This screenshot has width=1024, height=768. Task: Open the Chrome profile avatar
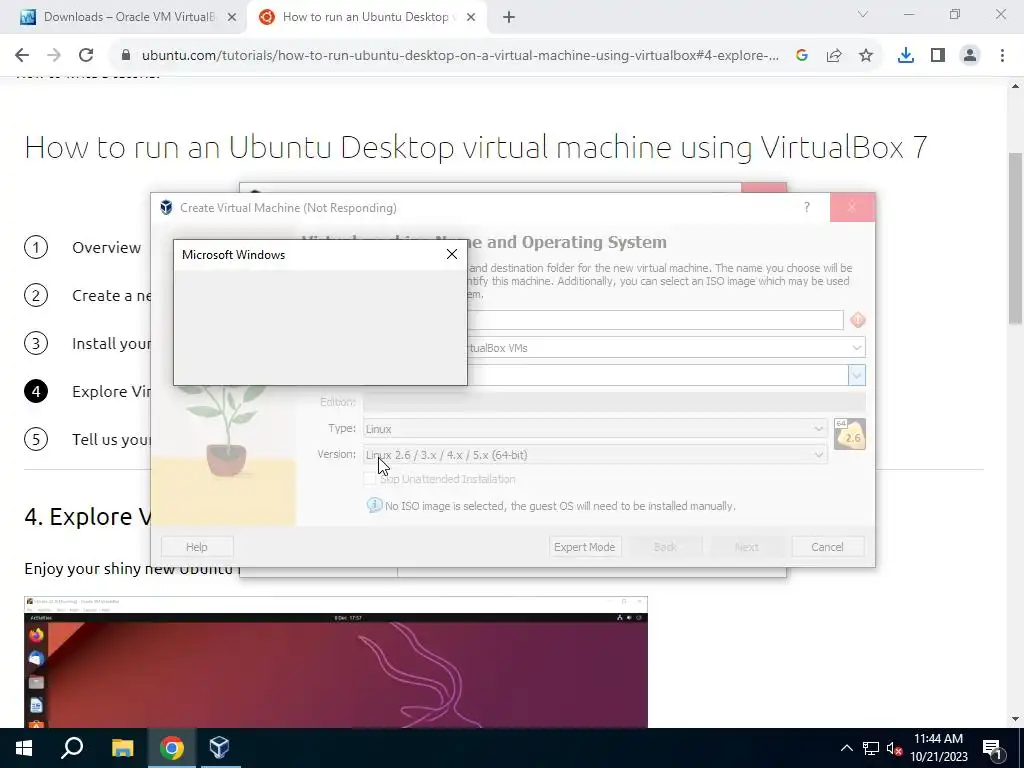(x=970, y=56)
